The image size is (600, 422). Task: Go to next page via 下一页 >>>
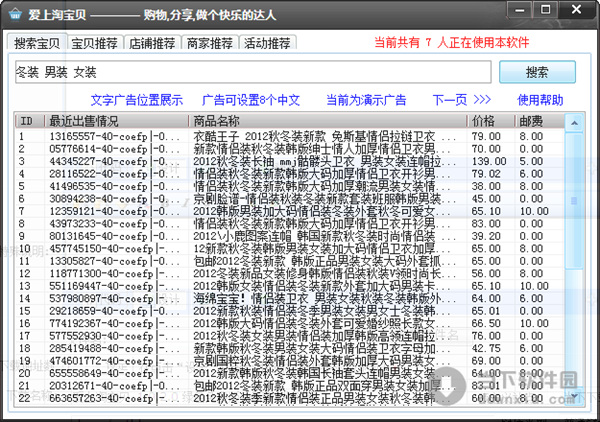(461, 100)
